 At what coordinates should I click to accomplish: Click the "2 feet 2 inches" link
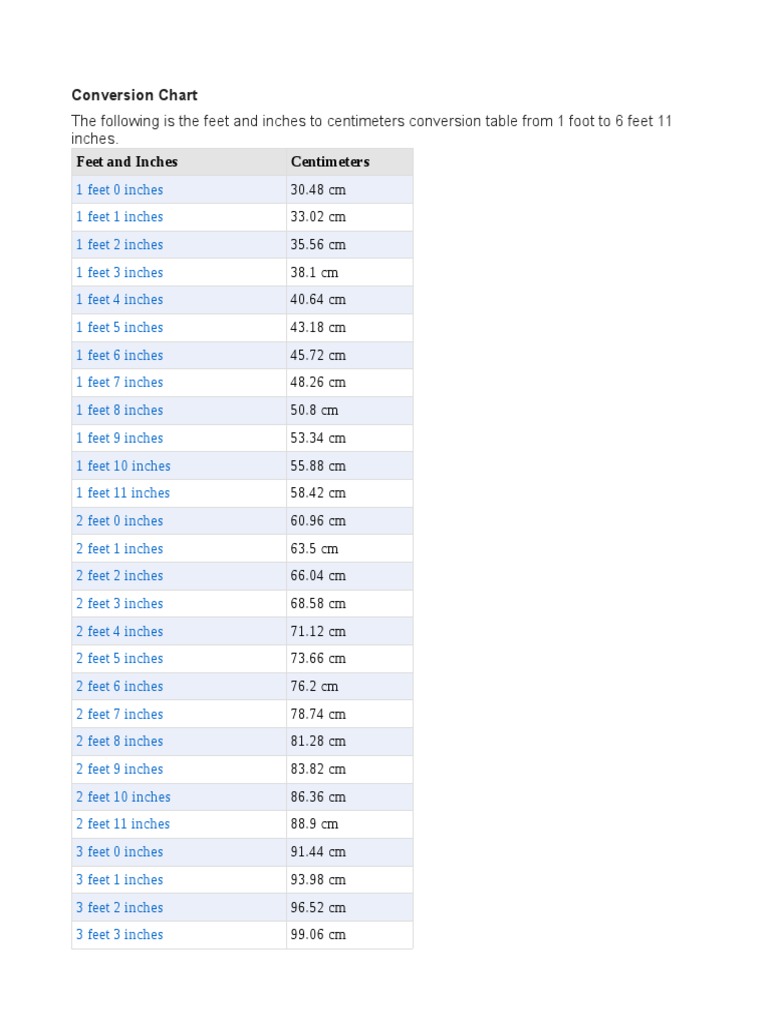point(119,576)
